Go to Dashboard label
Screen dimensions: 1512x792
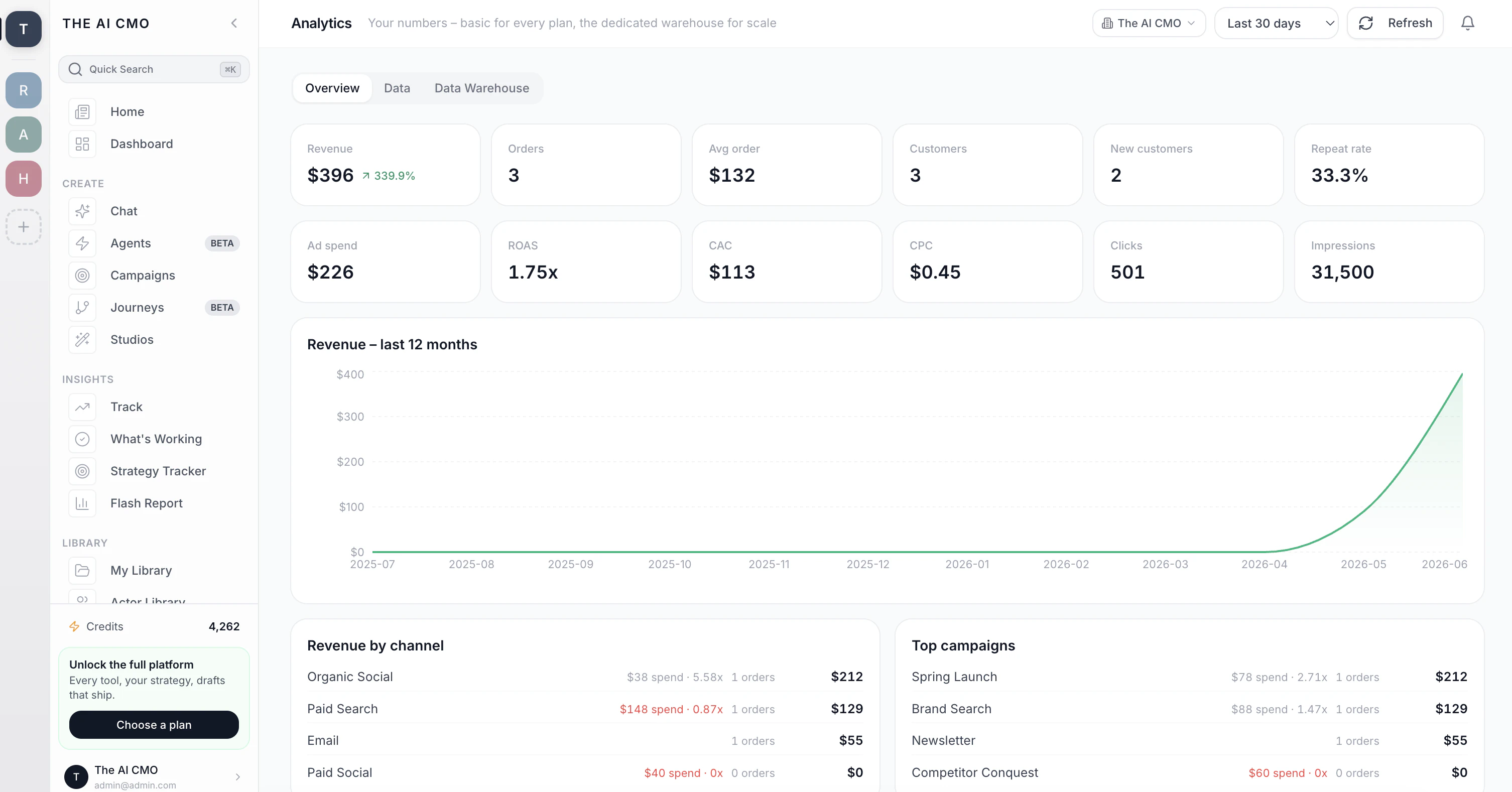click(x=142, y=144)
